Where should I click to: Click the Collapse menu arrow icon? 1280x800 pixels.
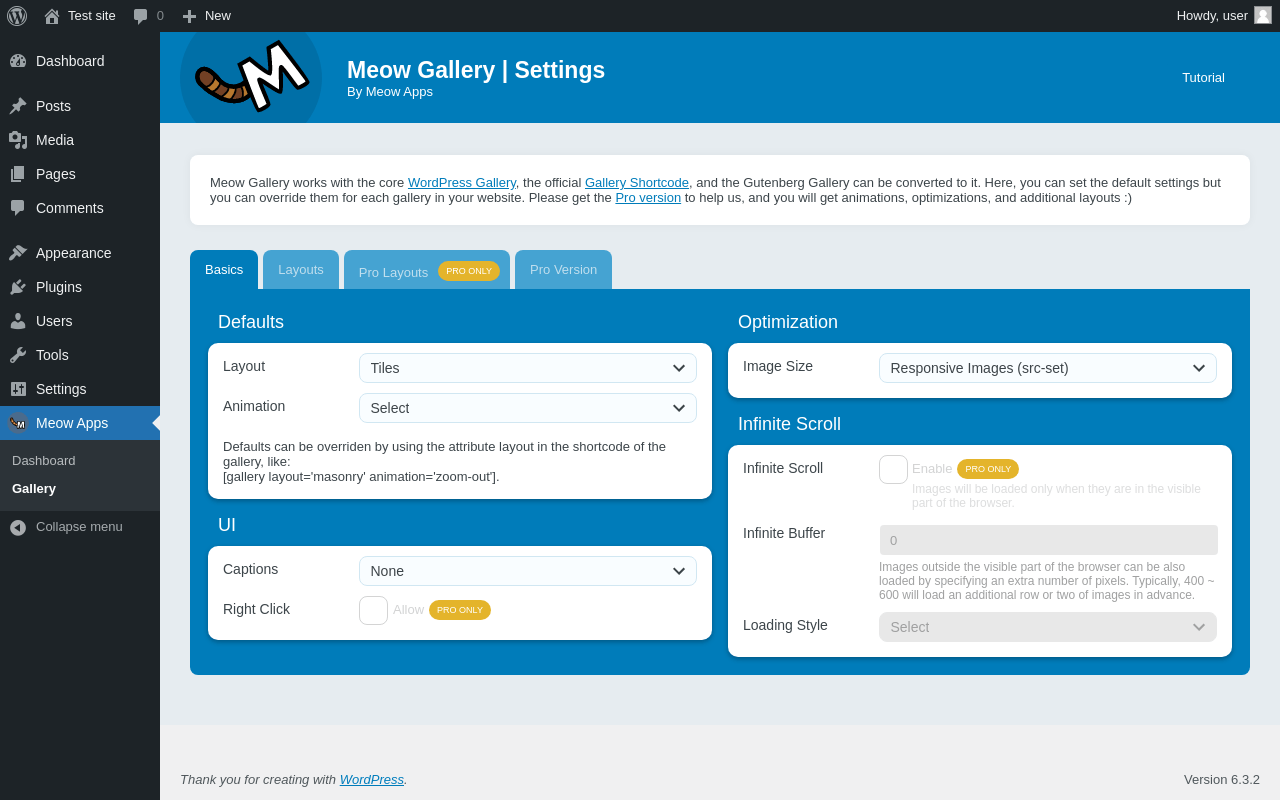coord(18,527)
